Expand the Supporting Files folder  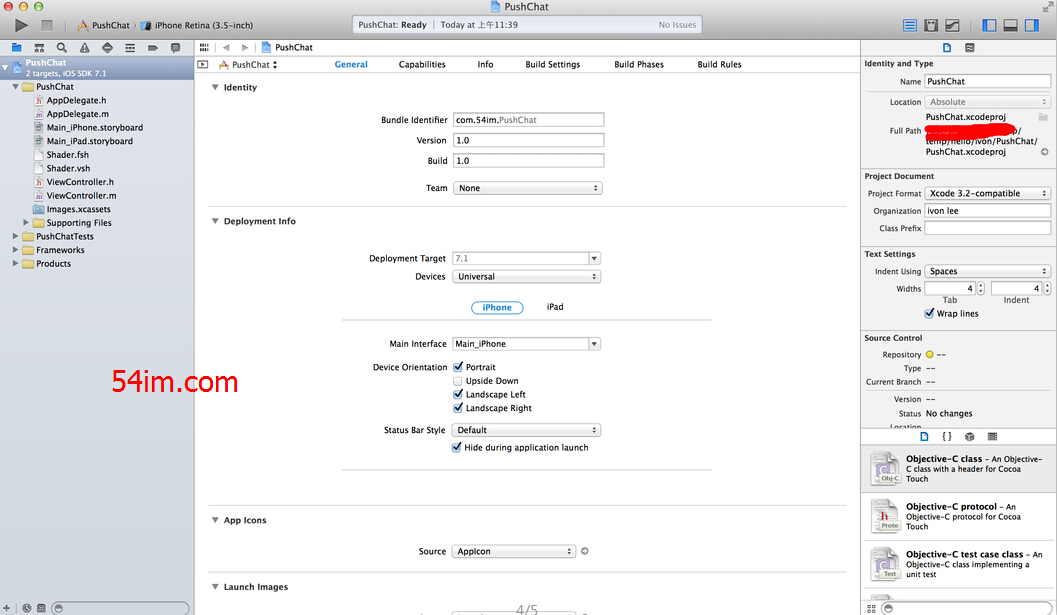(26, 223)
